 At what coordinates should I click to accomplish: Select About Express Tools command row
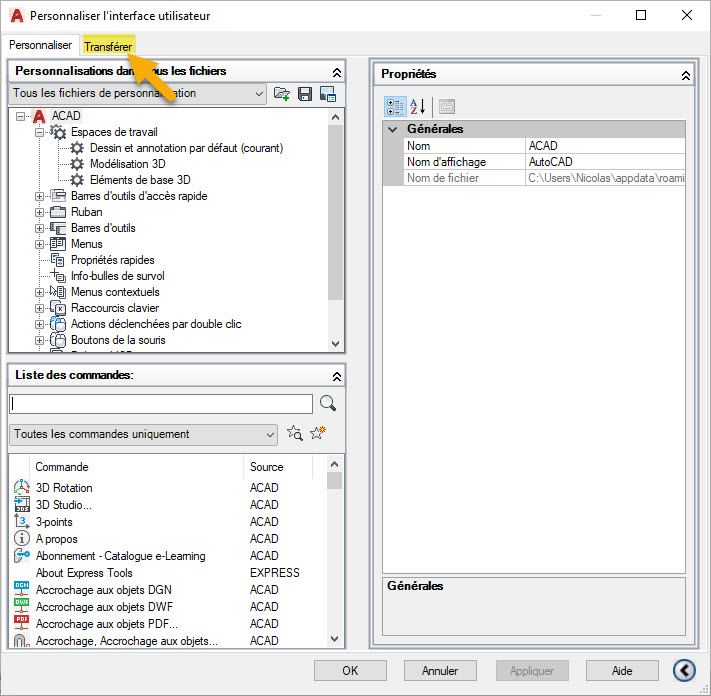pos(168,573)
